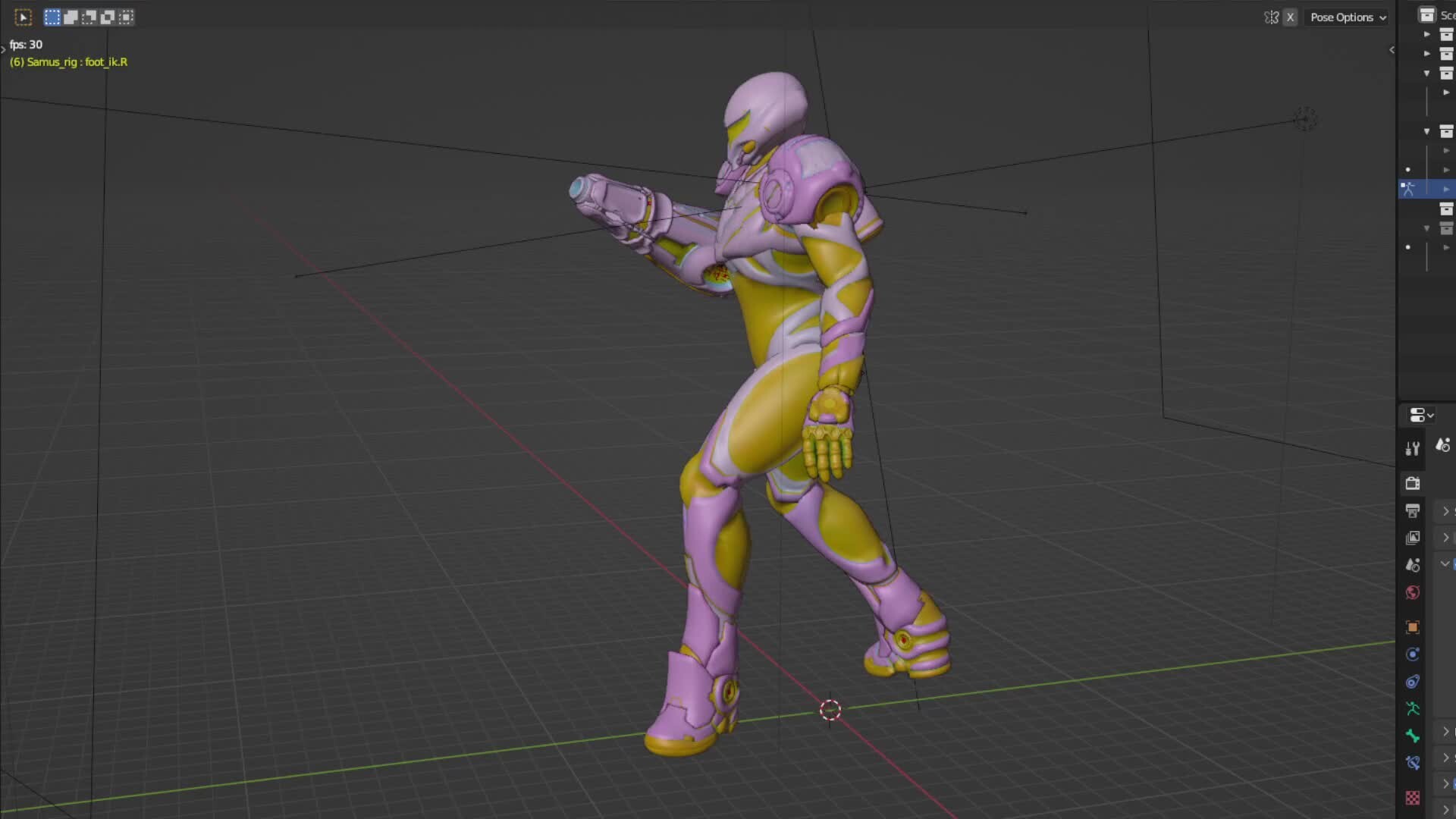Open the View Layer properties tab
The image size is (1456, 819).
click(1412, 538)
